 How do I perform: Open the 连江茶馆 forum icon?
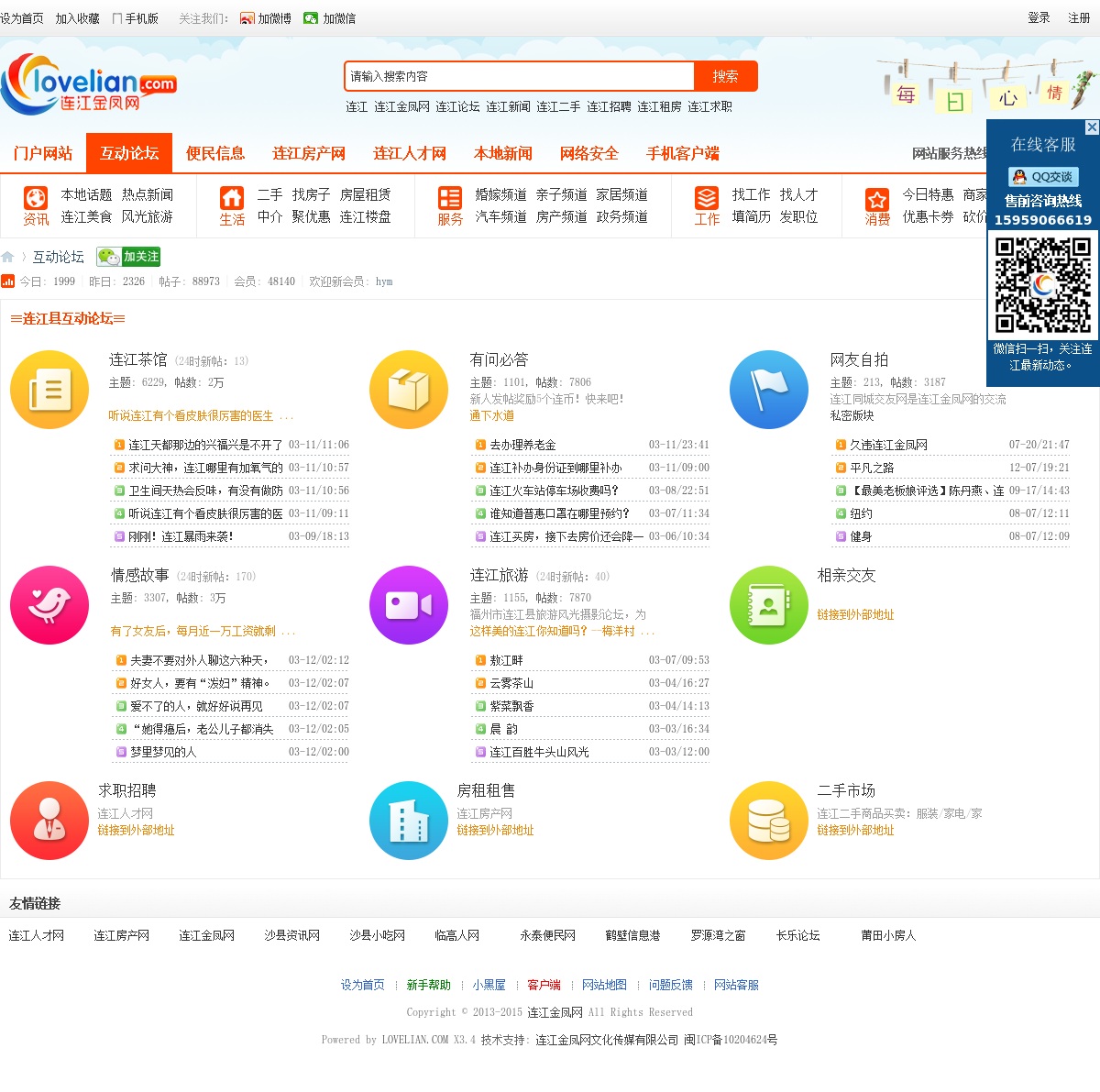(49, 390)
